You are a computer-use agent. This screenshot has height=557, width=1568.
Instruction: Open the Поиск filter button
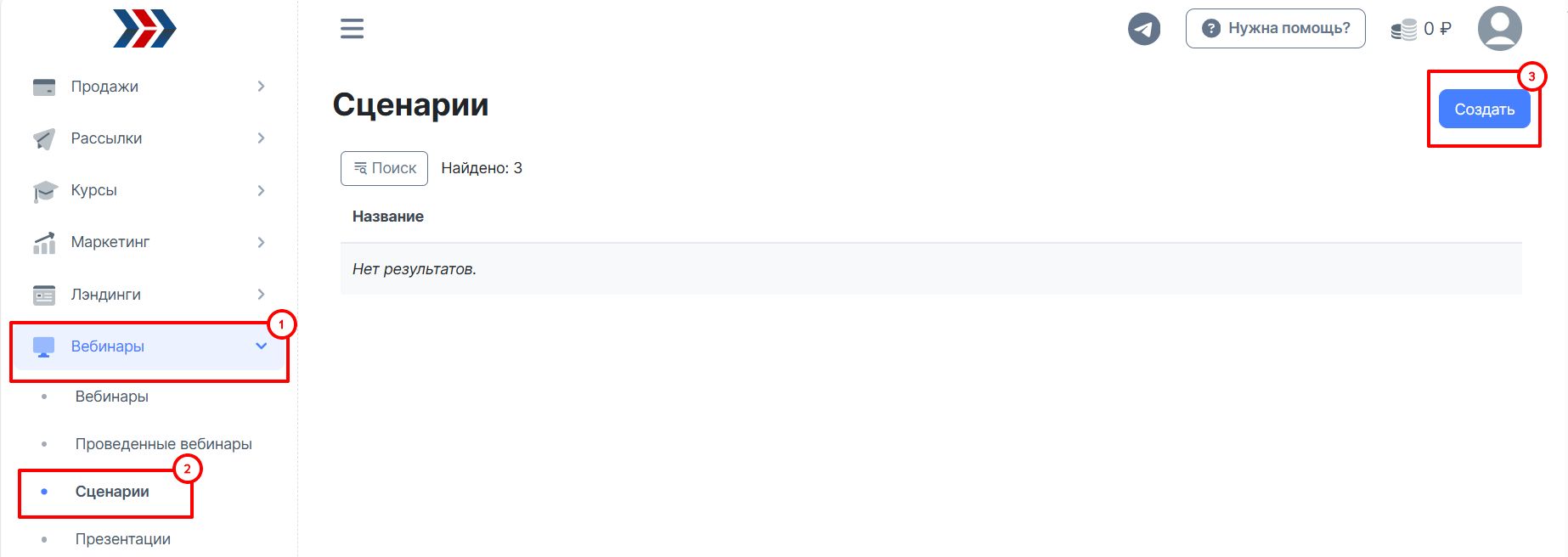point(384,168)
